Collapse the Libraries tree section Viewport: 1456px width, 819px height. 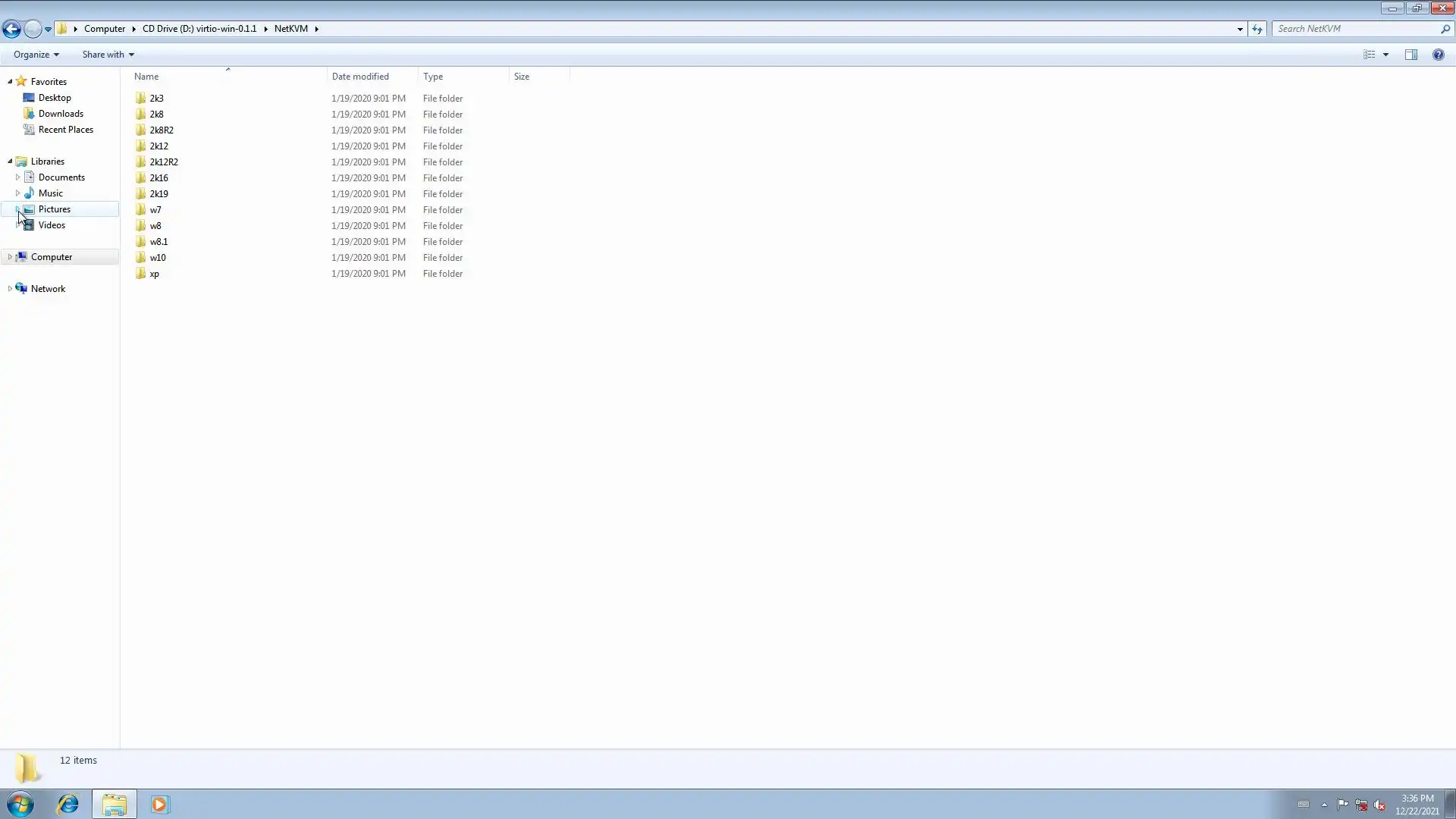[10, 162]
